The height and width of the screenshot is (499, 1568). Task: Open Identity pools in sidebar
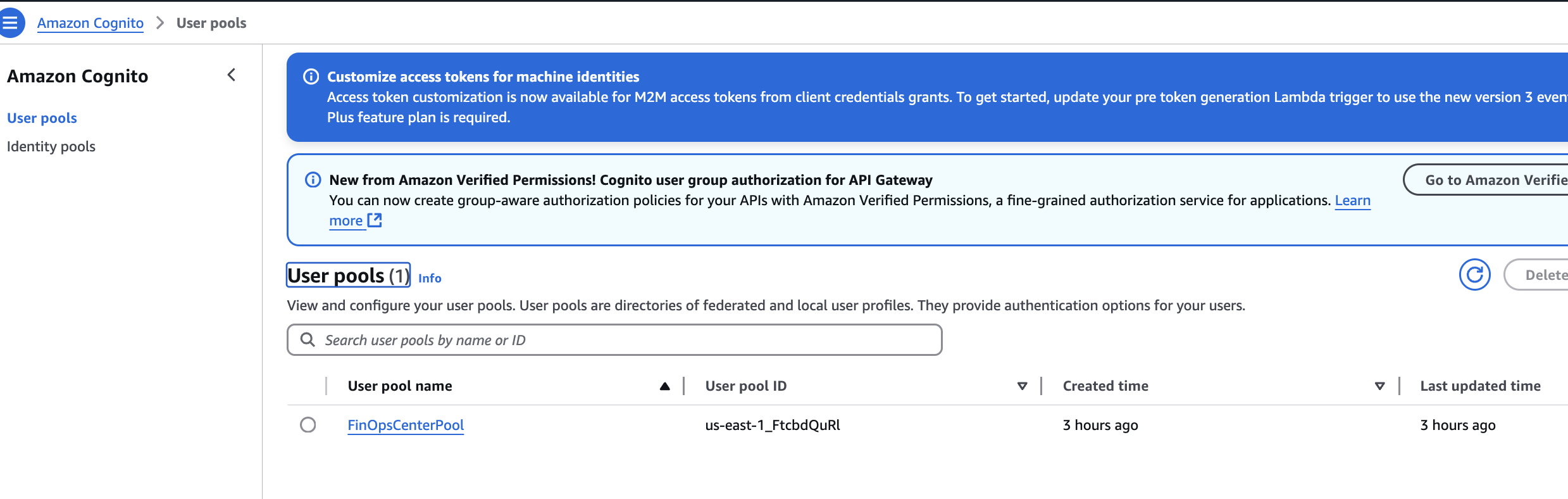(51, 146)
